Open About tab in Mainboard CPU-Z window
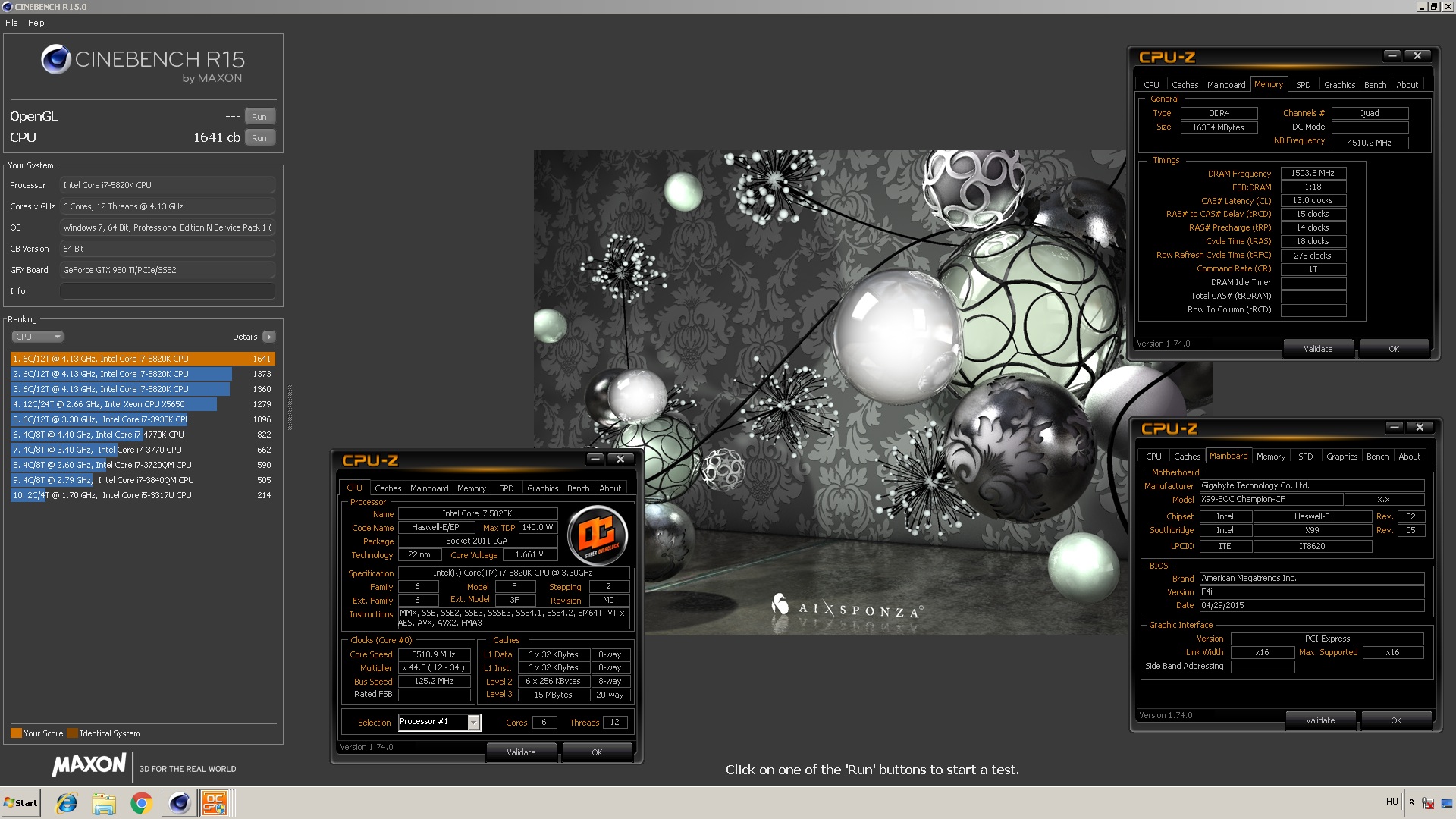The height and width of the screenshot is (819, 1456). click(1410, 457)
